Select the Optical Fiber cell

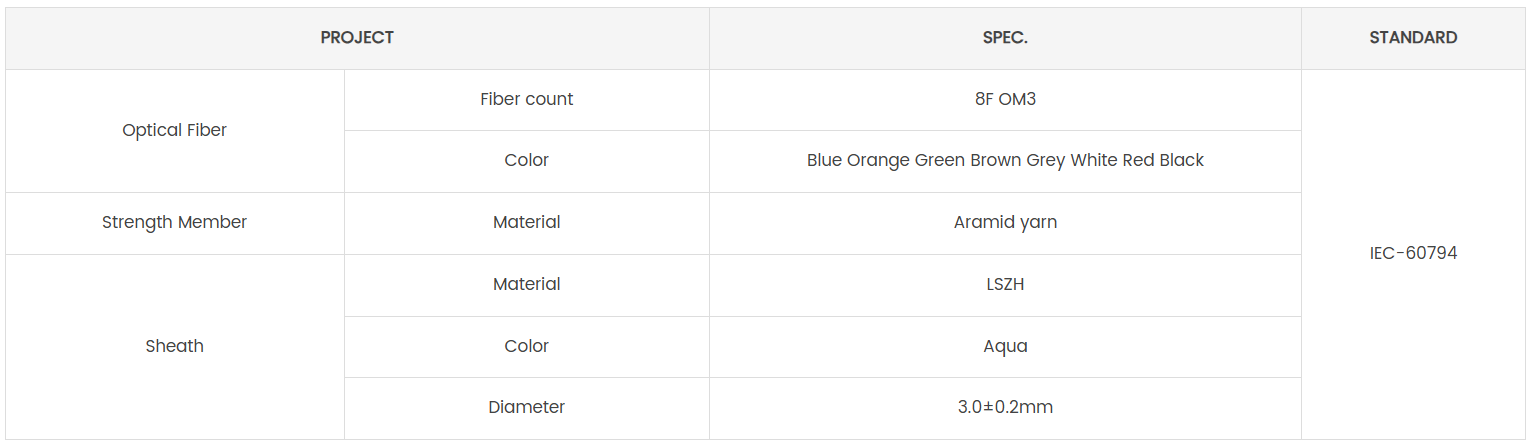[174, 130]
